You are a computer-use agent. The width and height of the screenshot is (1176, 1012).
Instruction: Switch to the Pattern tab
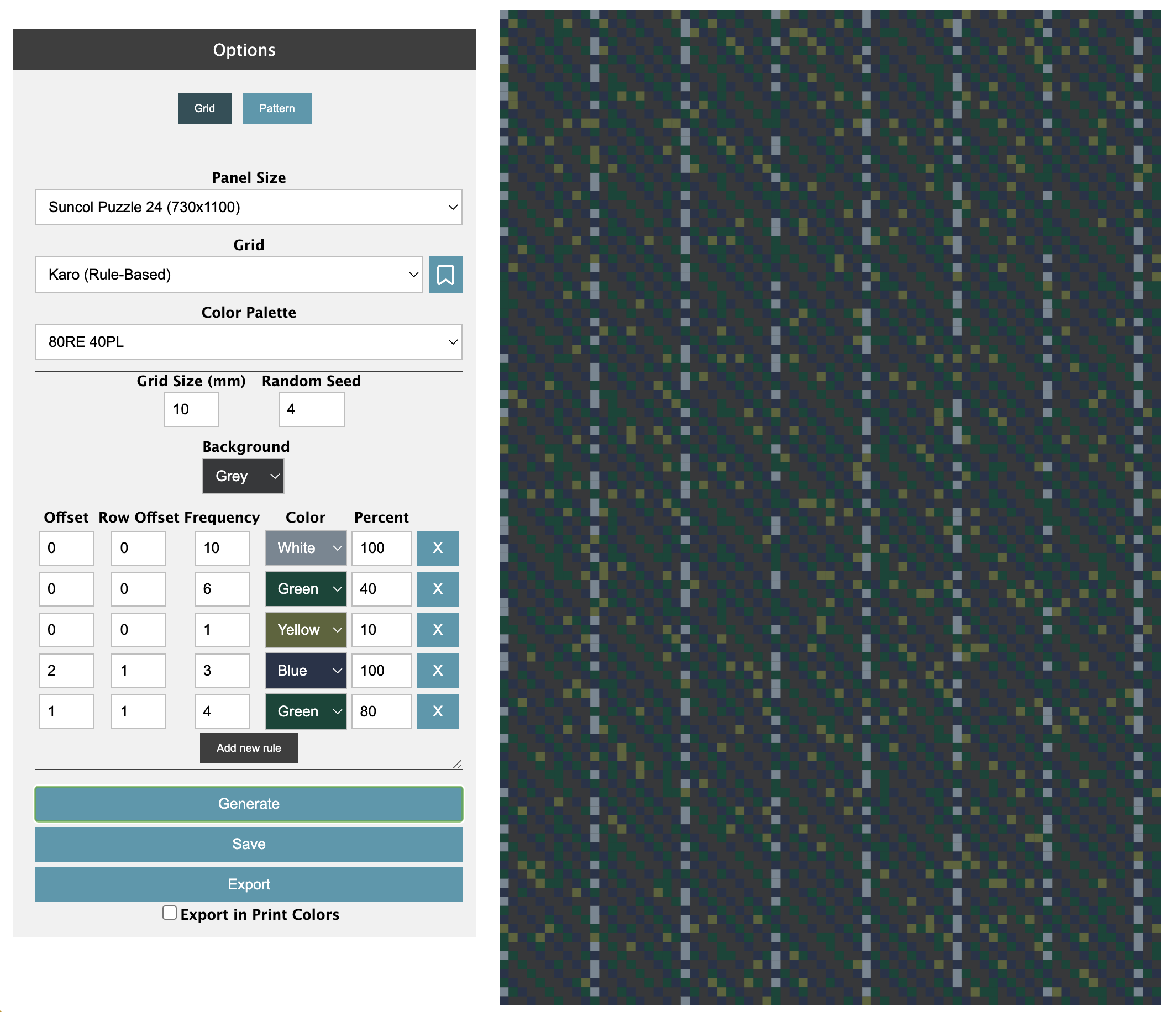276,108
